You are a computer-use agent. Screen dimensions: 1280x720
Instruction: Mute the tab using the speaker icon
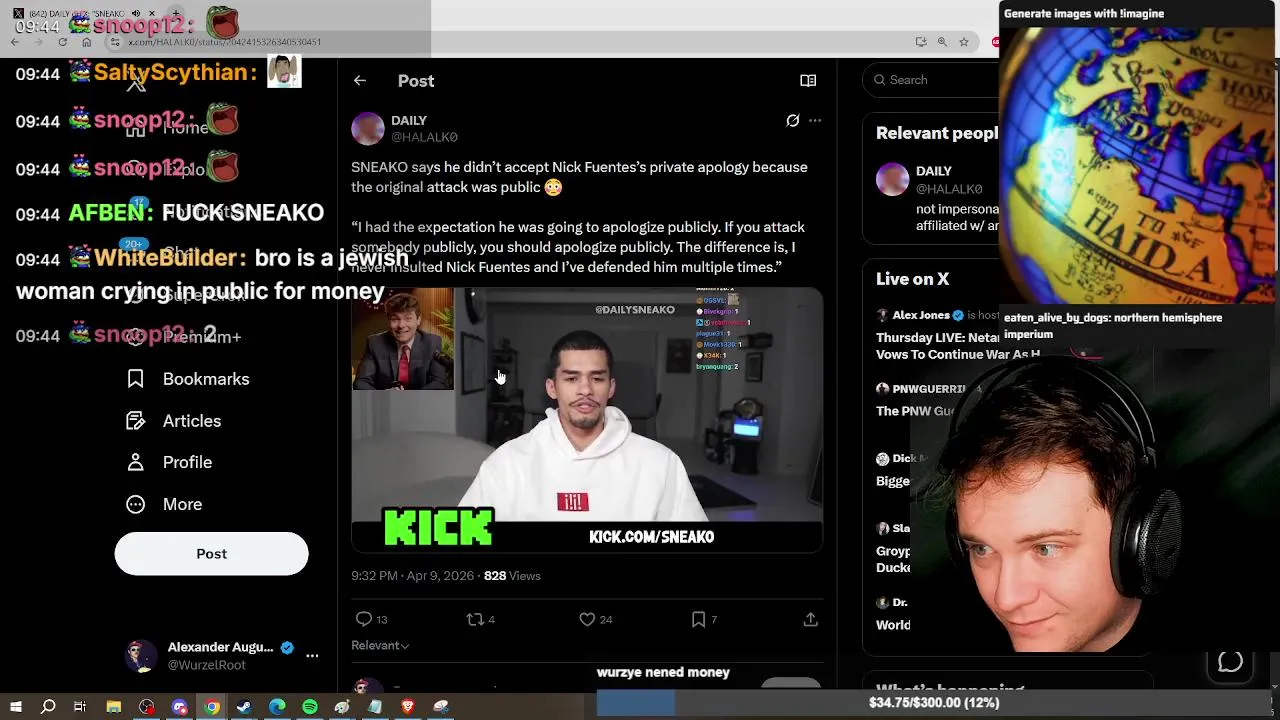click(x=136, y=14)
